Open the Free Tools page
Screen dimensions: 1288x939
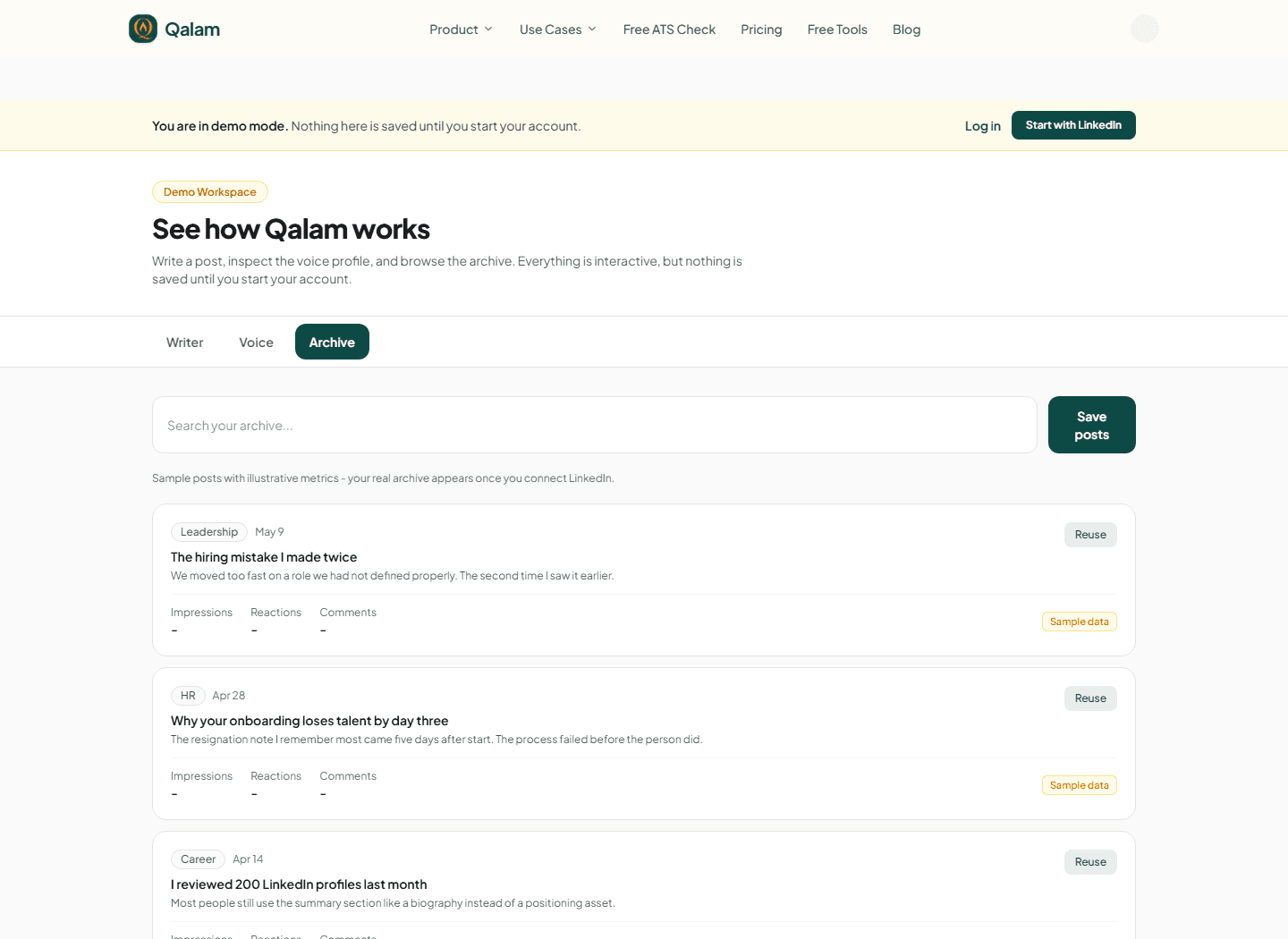tap(837, 30)
